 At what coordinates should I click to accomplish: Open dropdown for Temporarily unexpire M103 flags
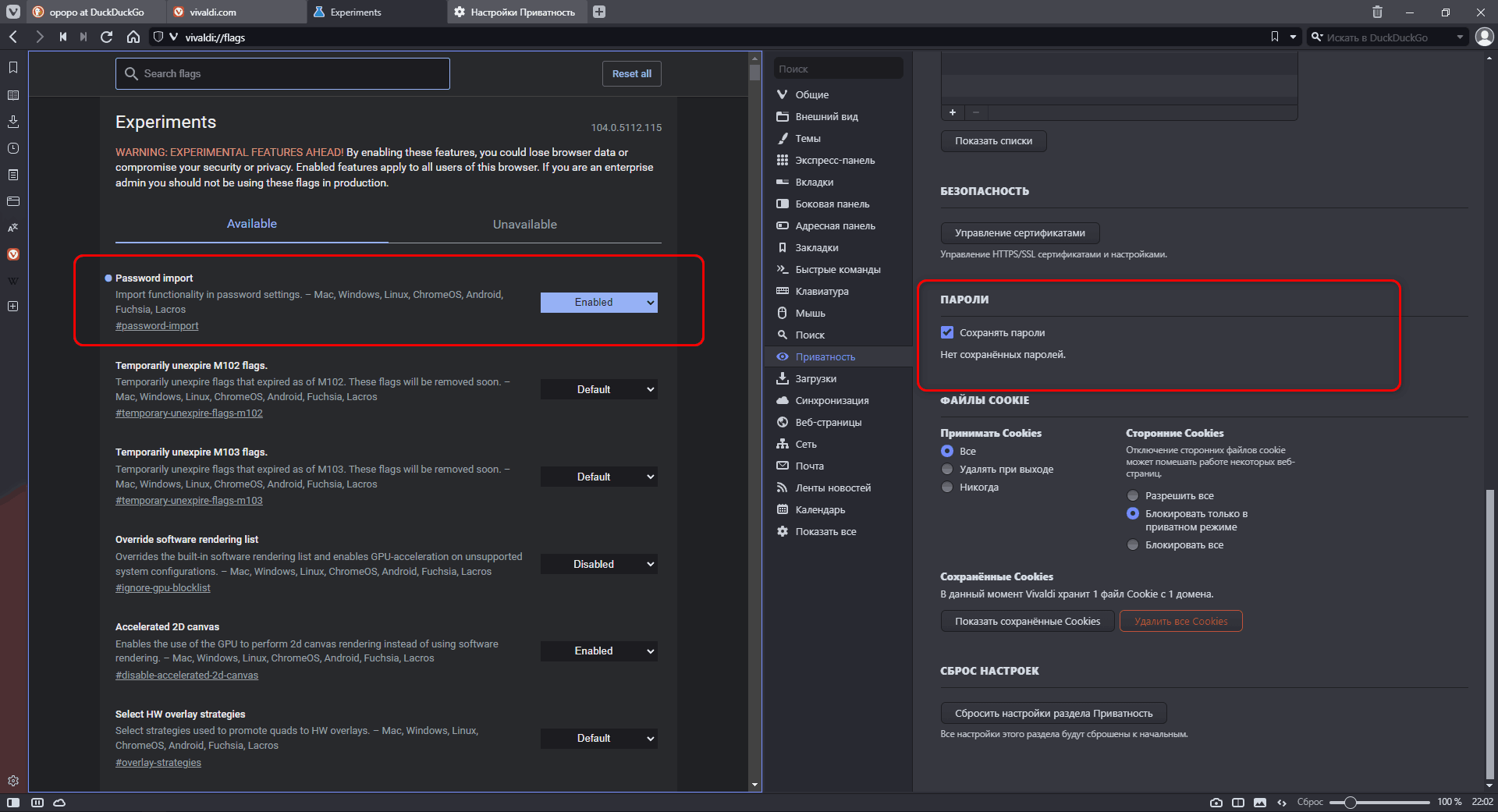tap(599, 477)
